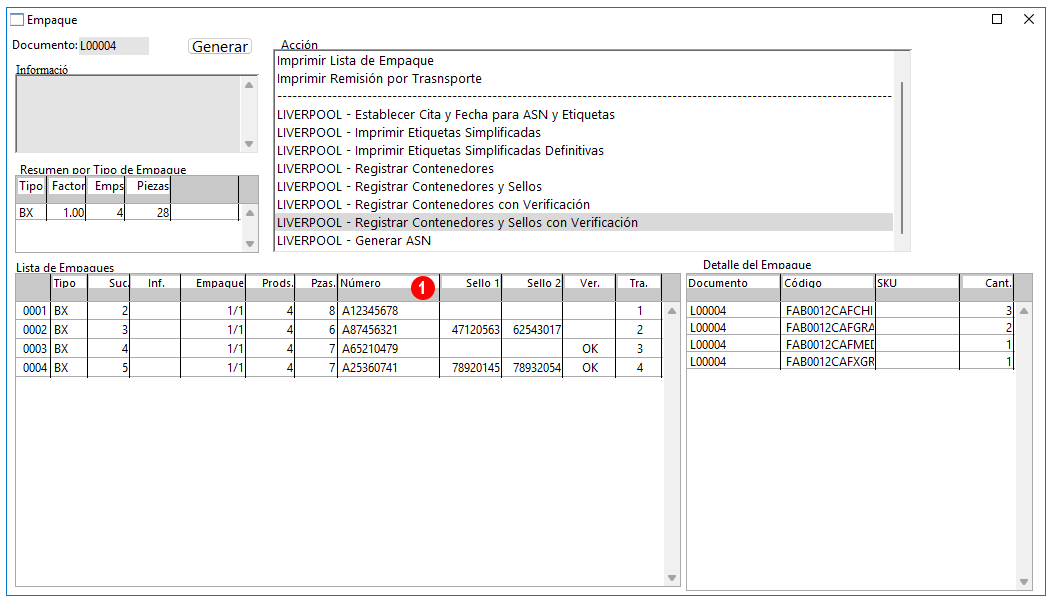Select 'Imprimir Remisión por Trasnsporte' action
Screen dimensions: 1052x605
click(584, 79)
